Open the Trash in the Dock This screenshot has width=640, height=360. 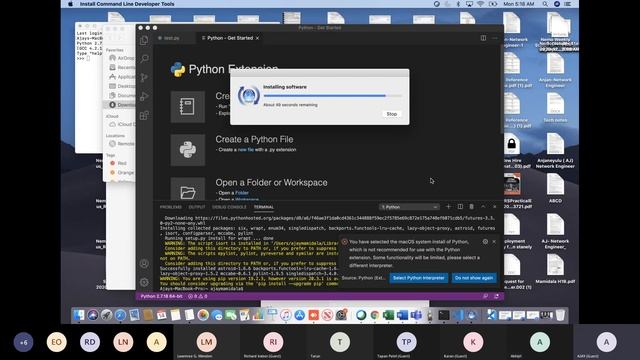click(x=560, y=315)
